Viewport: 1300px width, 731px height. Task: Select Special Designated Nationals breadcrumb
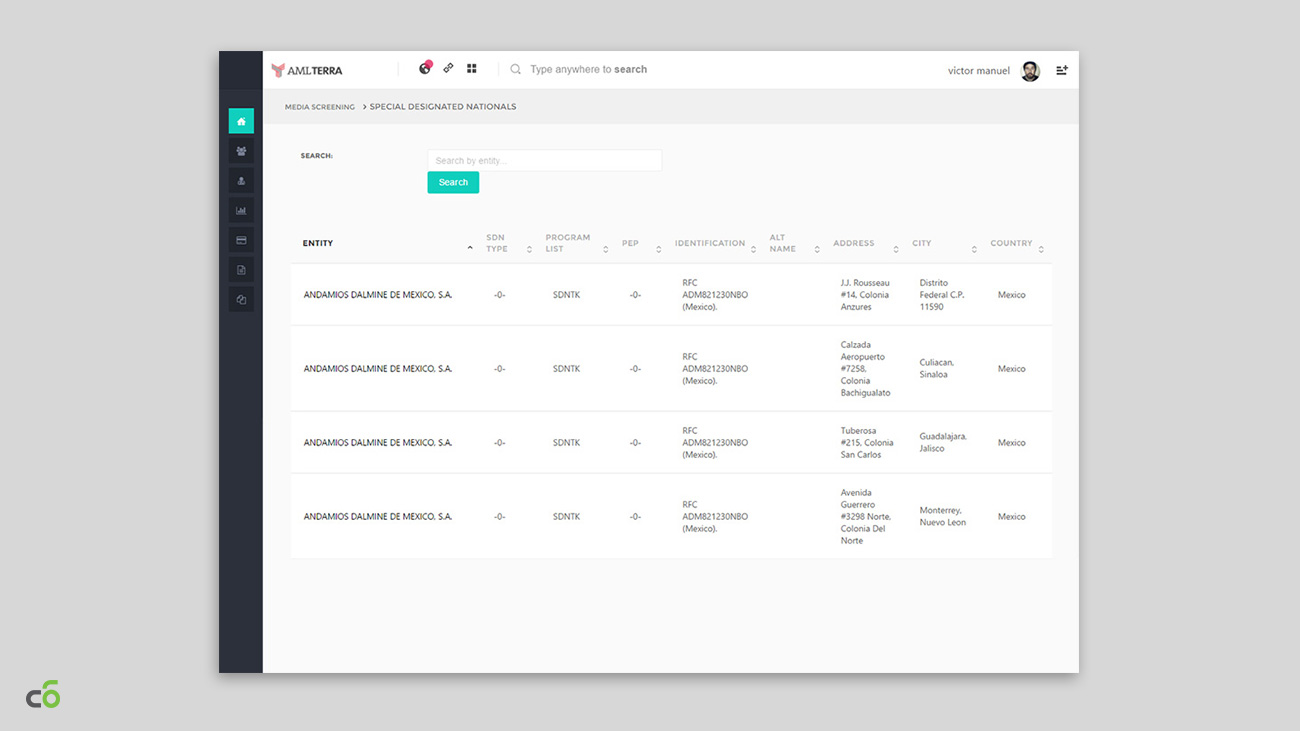click(x=443, y=107)
